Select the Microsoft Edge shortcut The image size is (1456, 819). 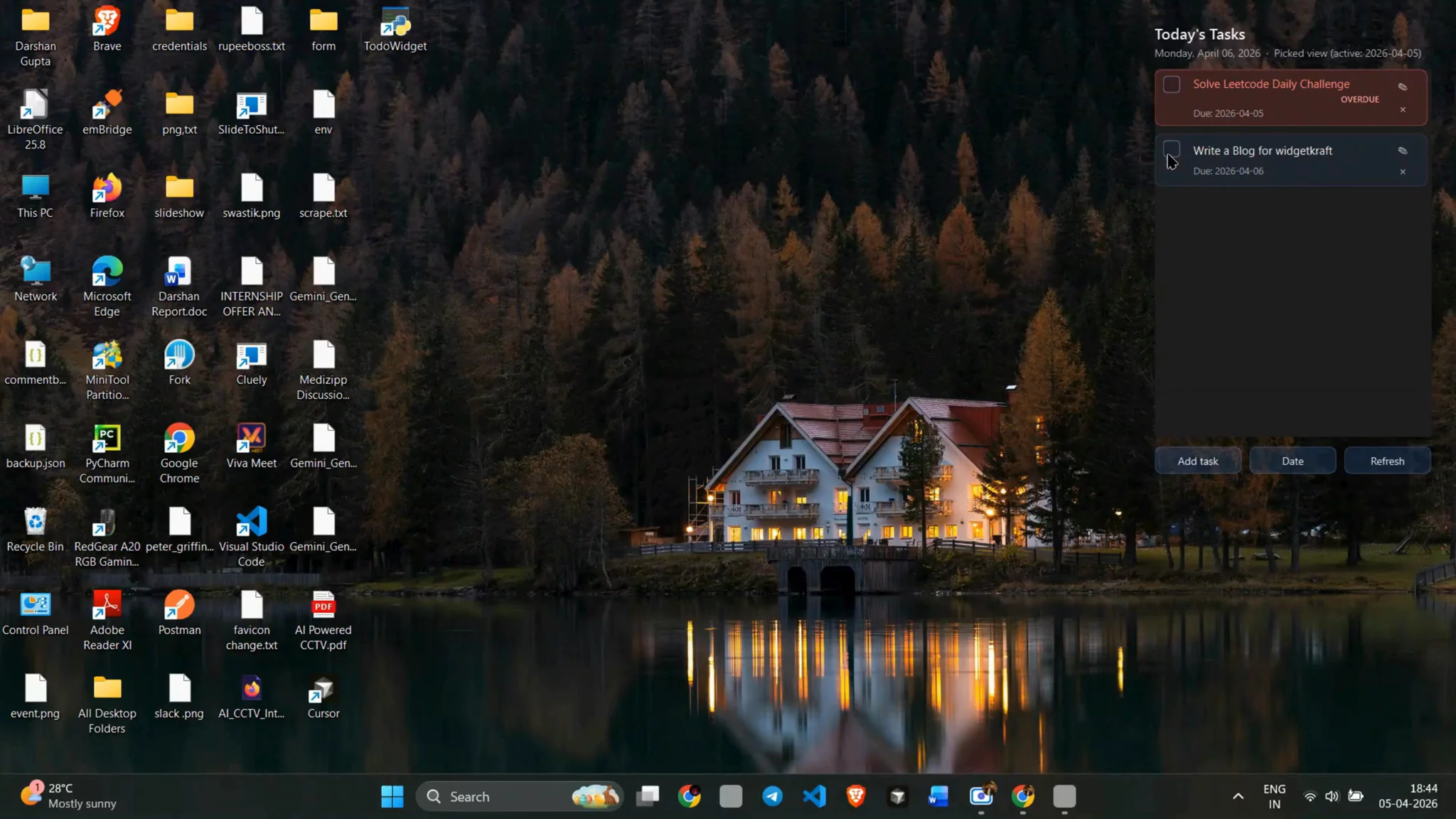pyautogui.click(x=107, y=287)
